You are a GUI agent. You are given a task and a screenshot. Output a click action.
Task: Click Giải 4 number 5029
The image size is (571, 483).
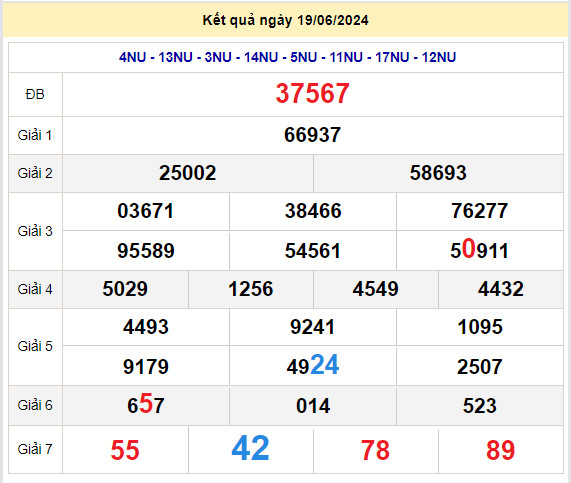tap(125, 289)
